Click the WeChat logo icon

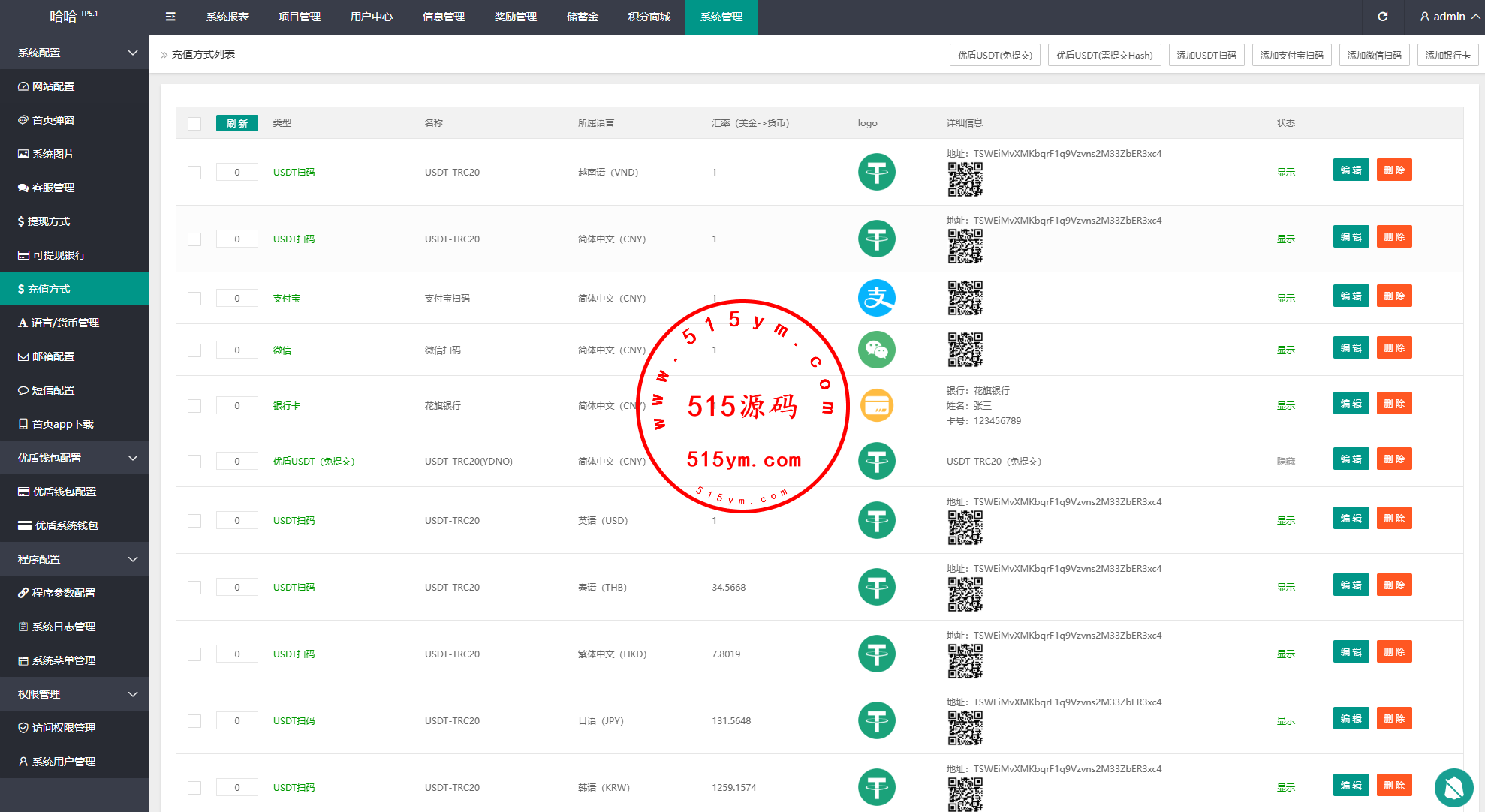(876, 350)
